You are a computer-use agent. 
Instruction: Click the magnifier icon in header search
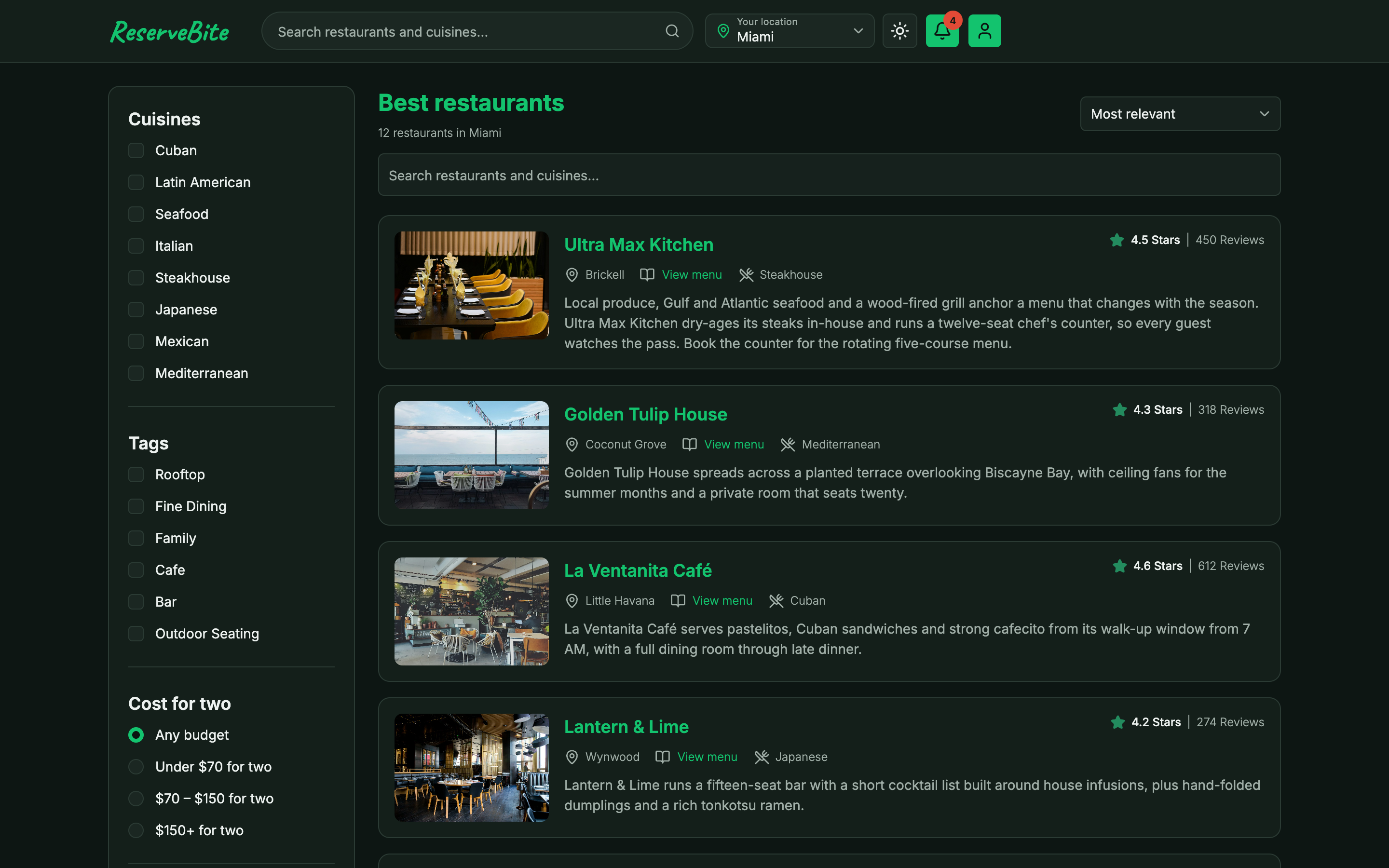[672, 31]
